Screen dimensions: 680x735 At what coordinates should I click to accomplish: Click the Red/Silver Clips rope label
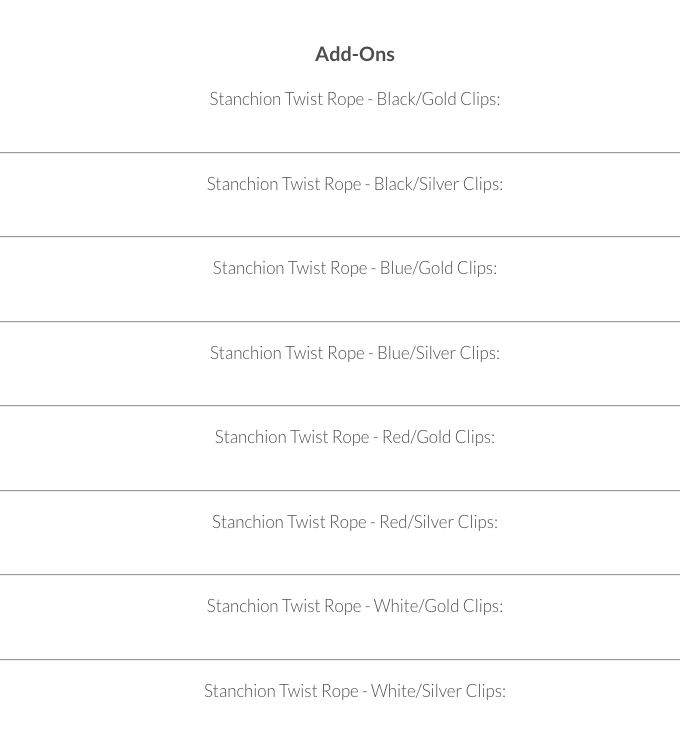[354, 521]
